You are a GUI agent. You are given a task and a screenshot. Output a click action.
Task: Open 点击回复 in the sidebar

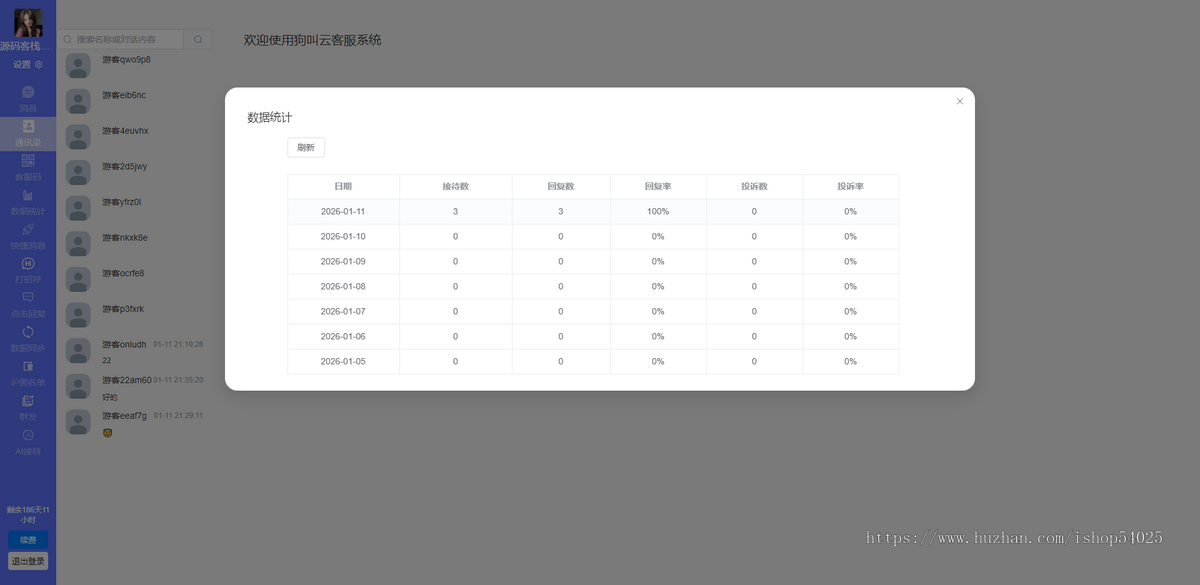click(x=28, y=305)
